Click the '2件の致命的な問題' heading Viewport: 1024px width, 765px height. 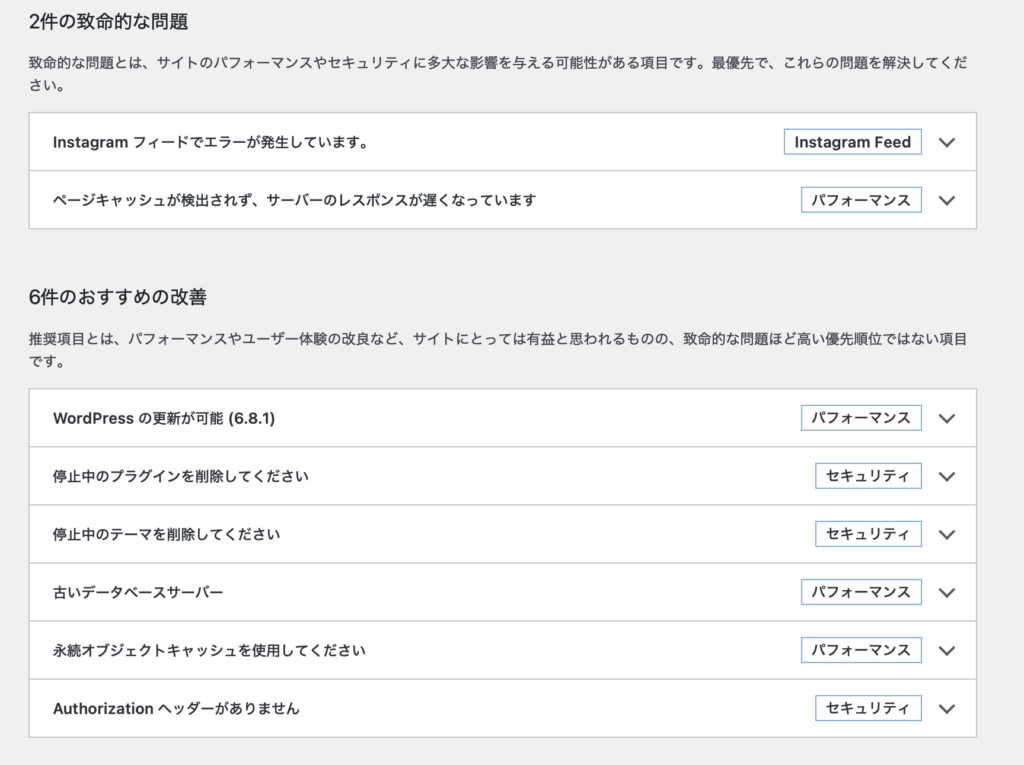tap(108, 22)
